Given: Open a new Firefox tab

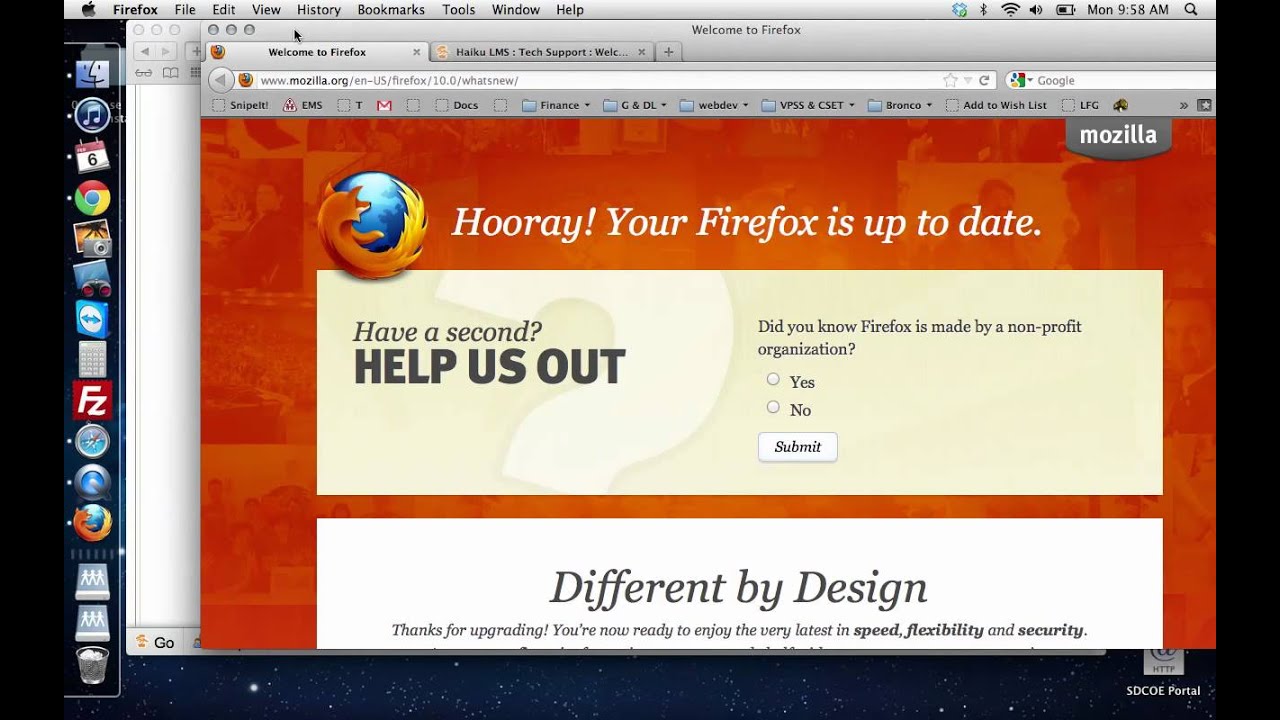Looking at the screenshot, I should (669, 52).
